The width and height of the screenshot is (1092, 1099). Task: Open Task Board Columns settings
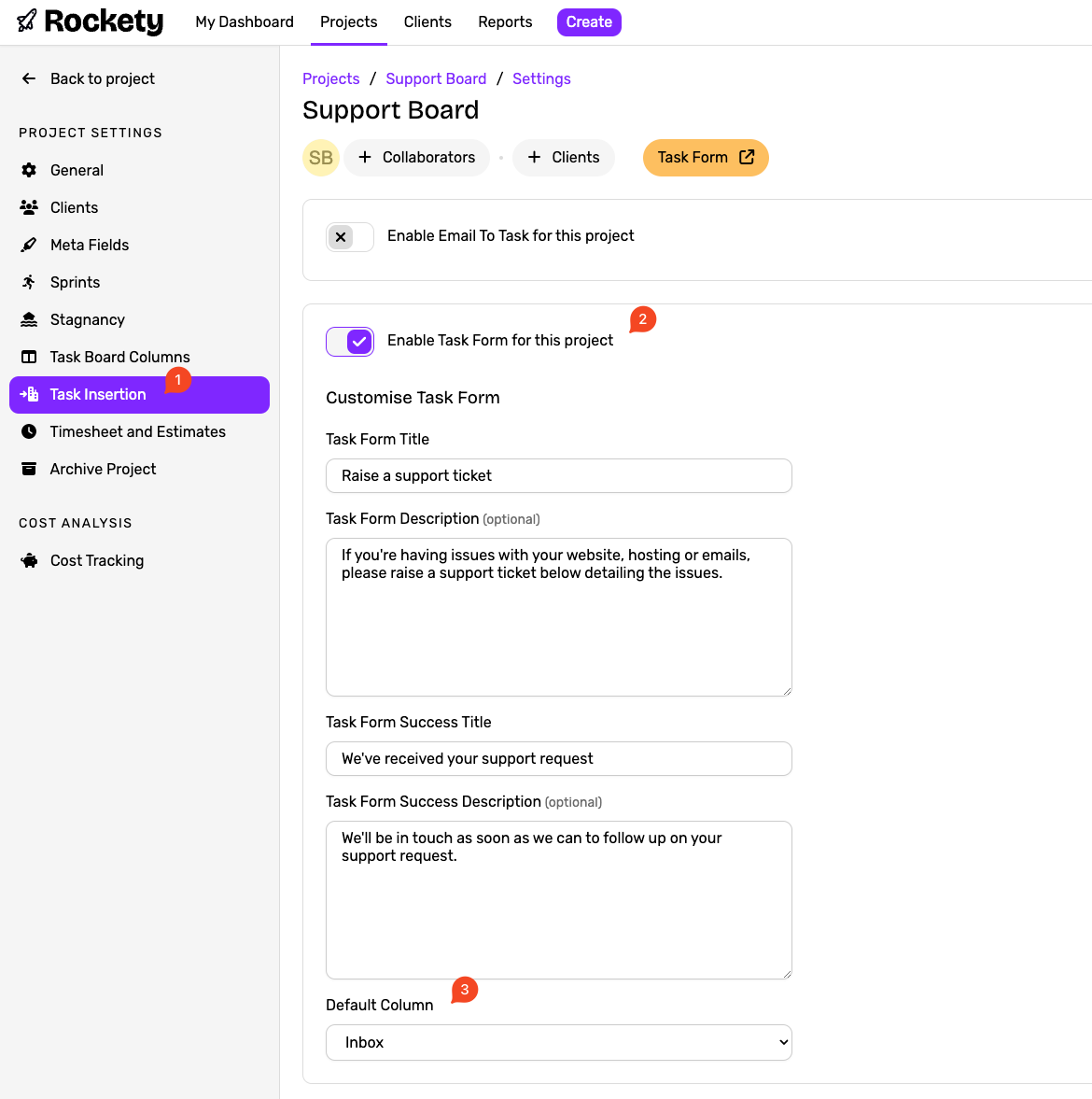click(x=139, y=357)
